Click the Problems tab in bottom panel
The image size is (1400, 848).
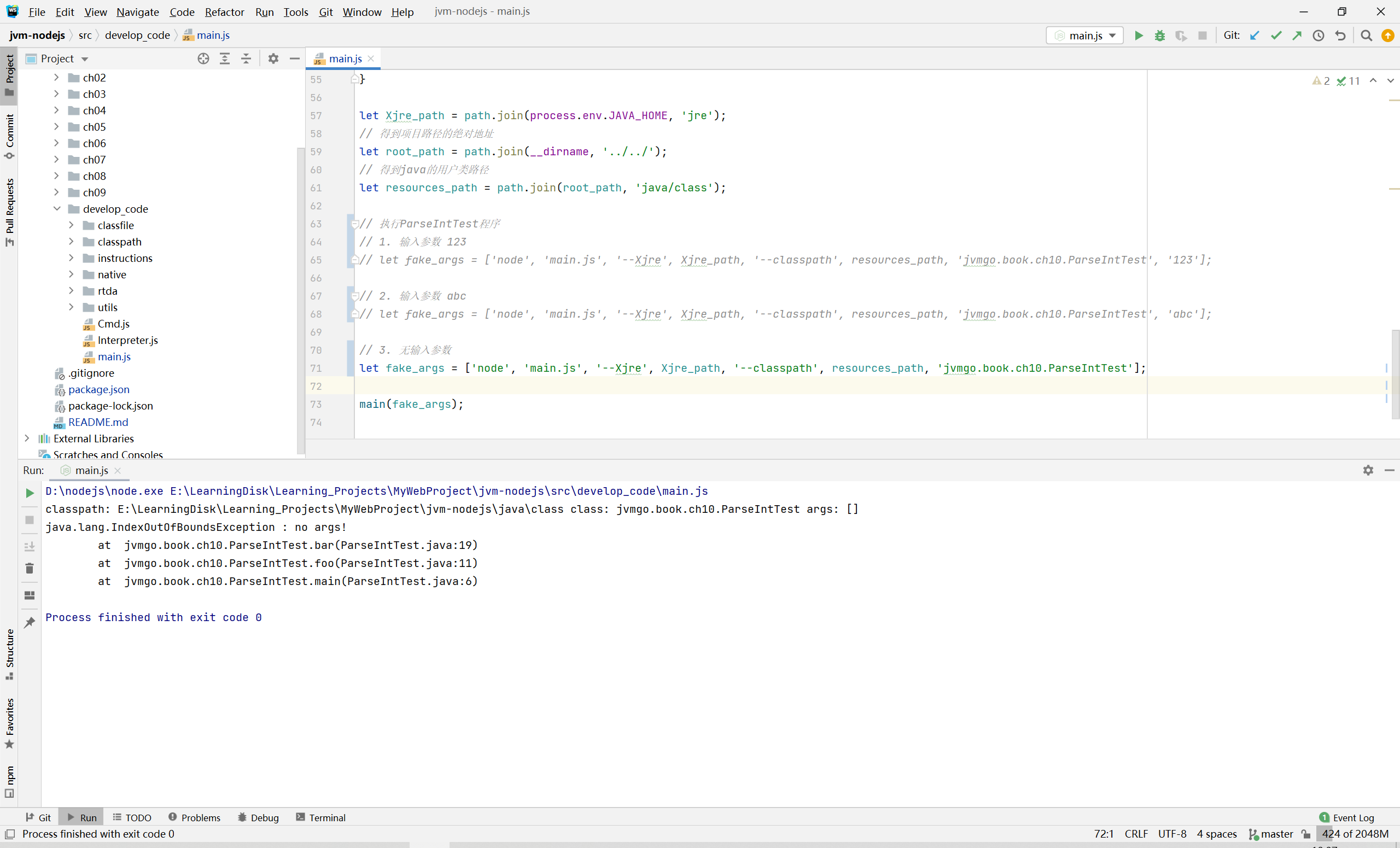point(201,817)
